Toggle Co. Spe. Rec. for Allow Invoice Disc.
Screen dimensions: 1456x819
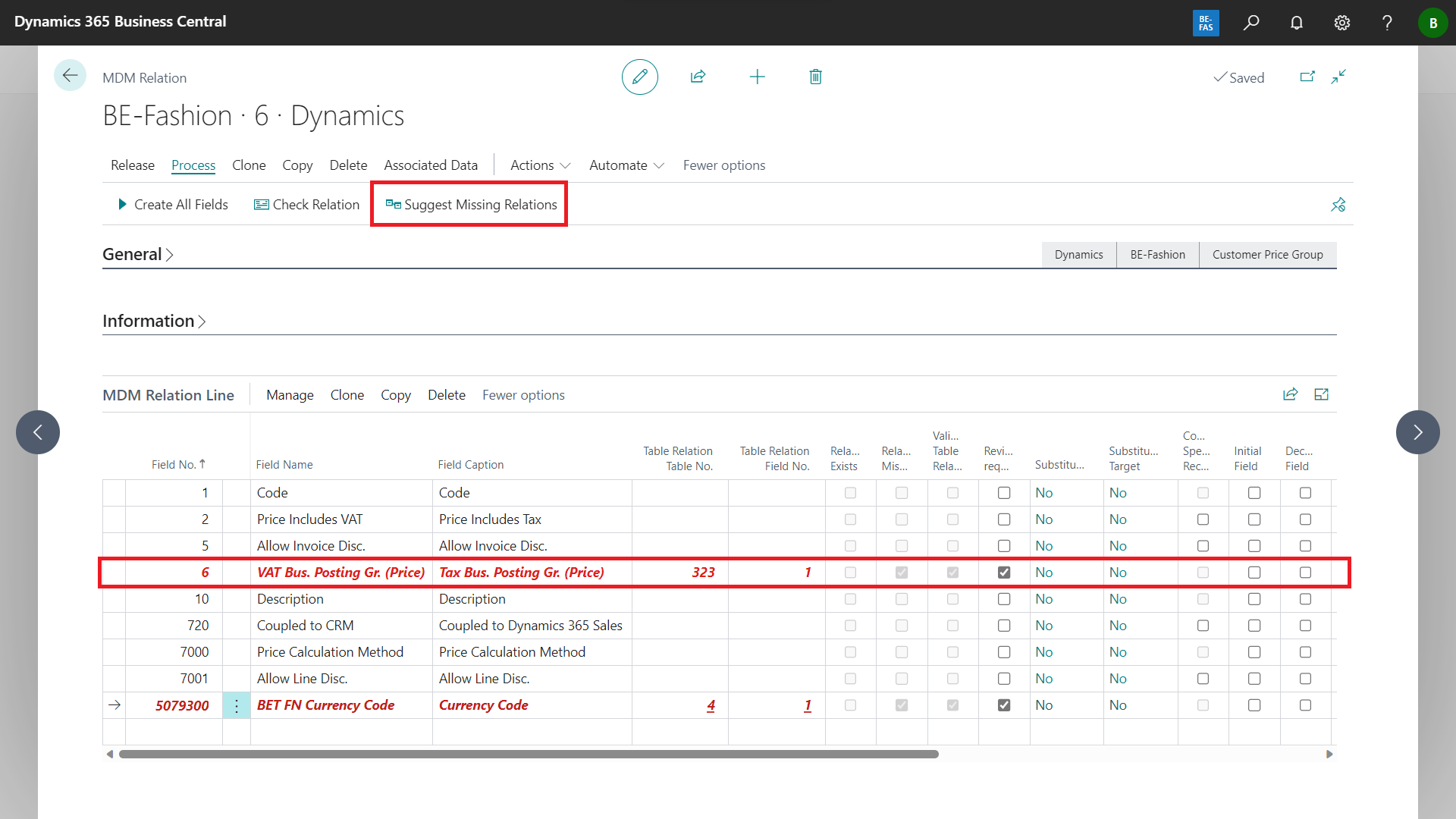click(x=1203, y=546)
